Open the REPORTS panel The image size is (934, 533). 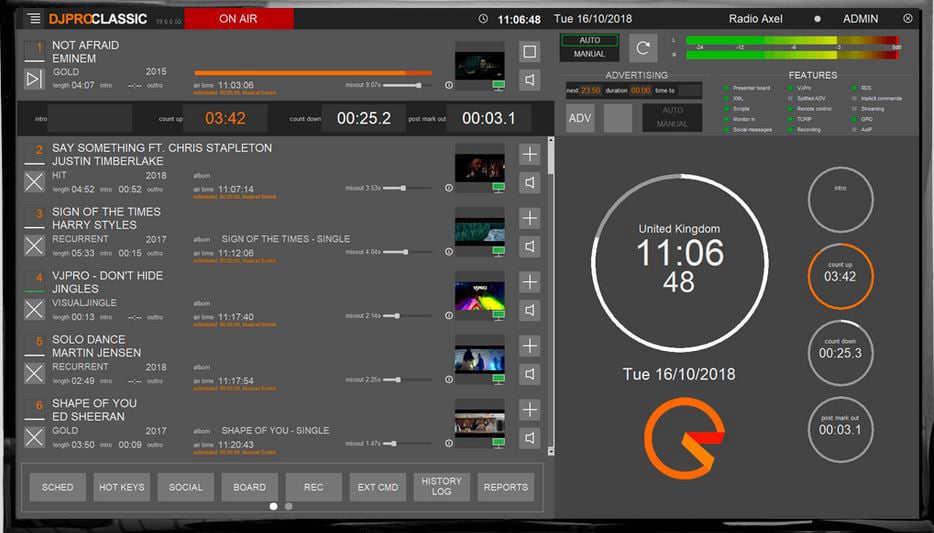click(506, 487)
